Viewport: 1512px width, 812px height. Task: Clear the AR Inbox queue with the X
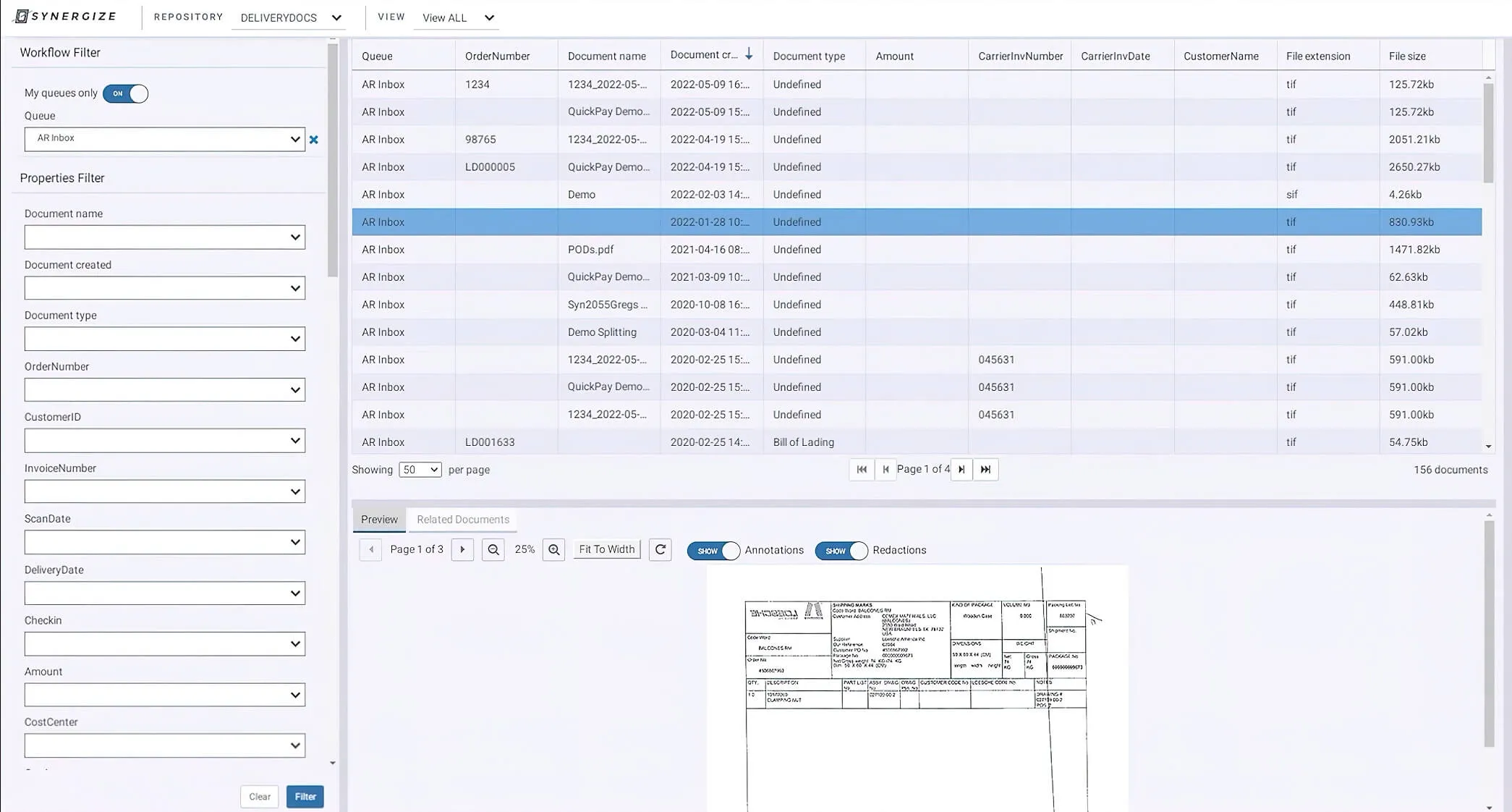[314, 140]
